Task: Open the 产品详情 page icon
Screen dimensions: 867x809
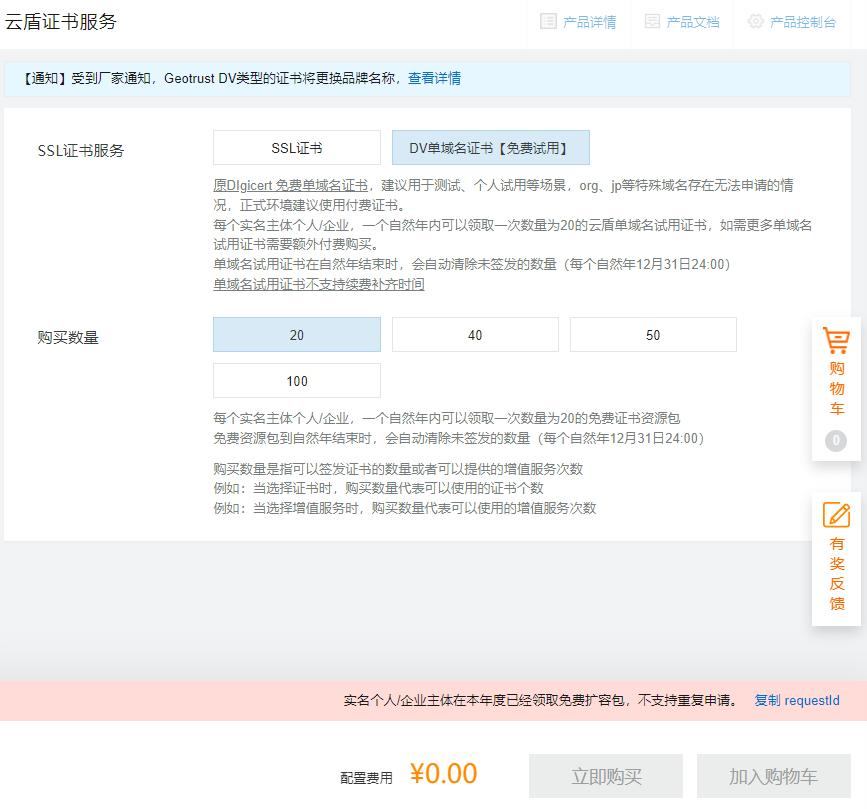Action: pos(580,22)
